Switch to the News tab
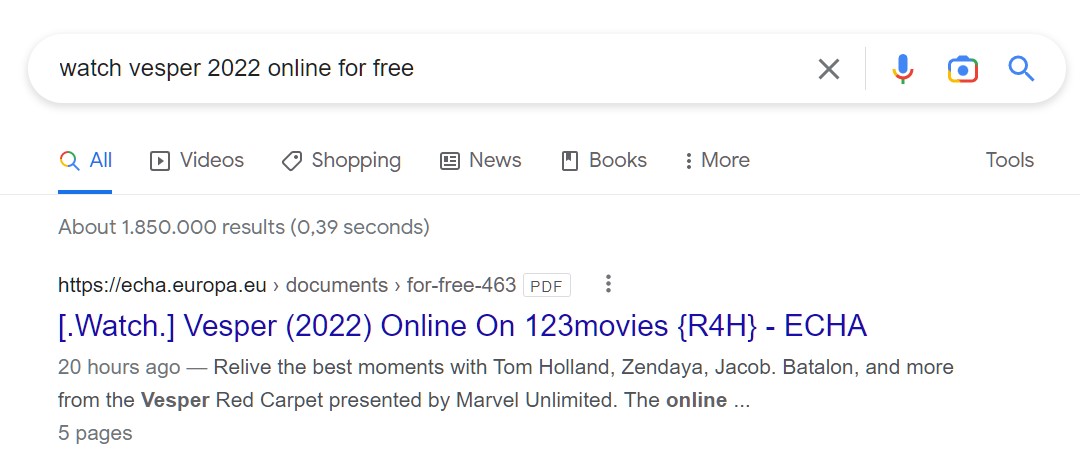The image size is (1080, 470). coord(480,161)
